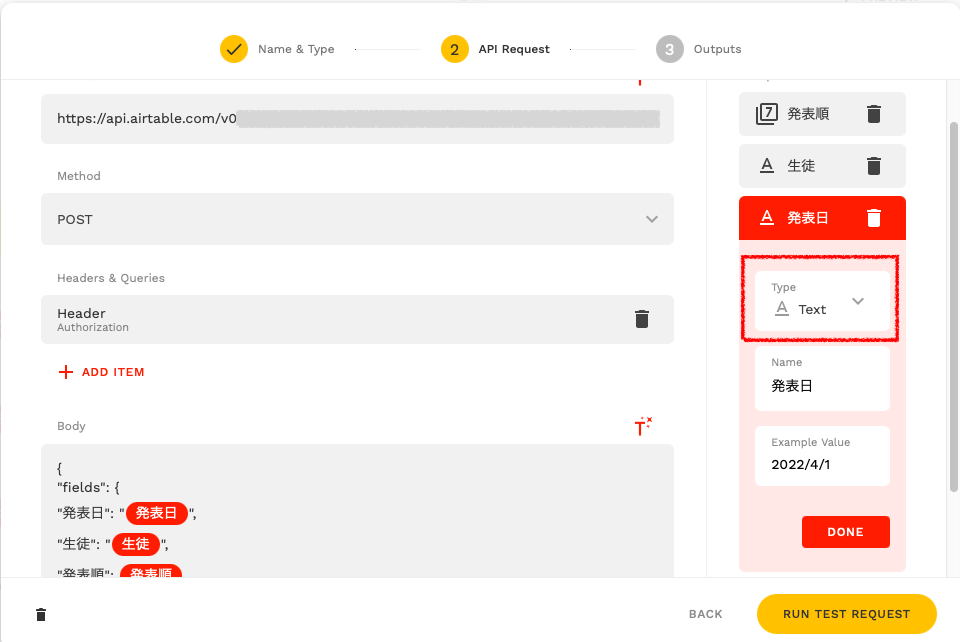Click the text type icon of 生徒

[767, 166]
